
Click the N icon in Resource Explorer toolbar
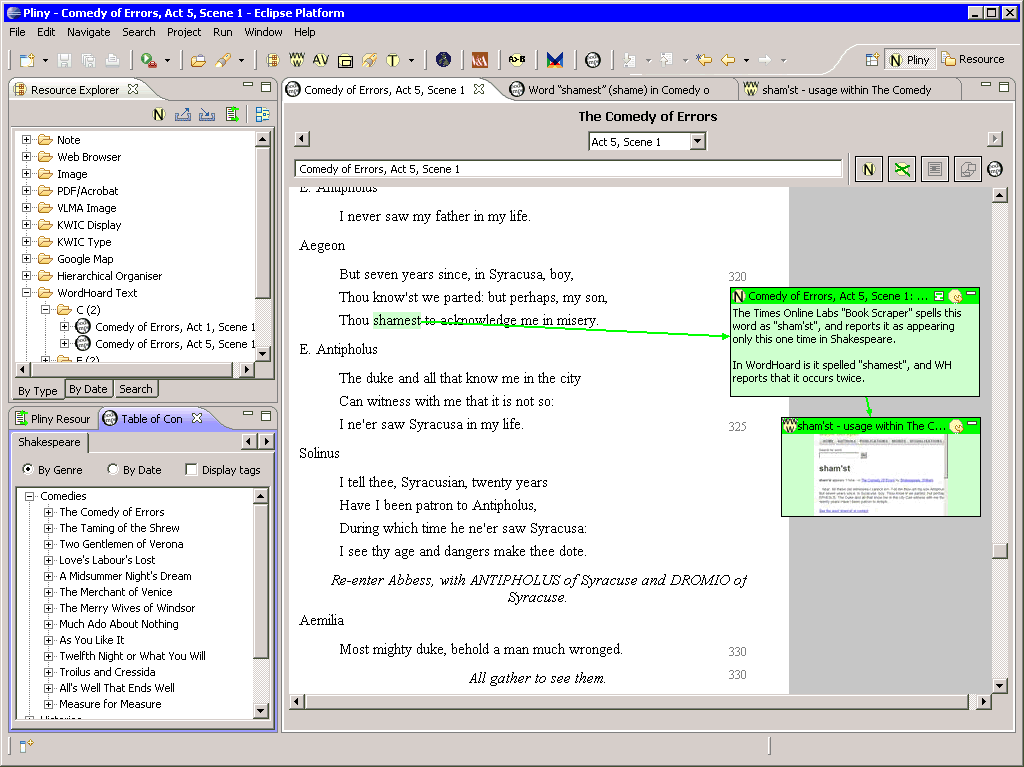click(x=159, y=115)
